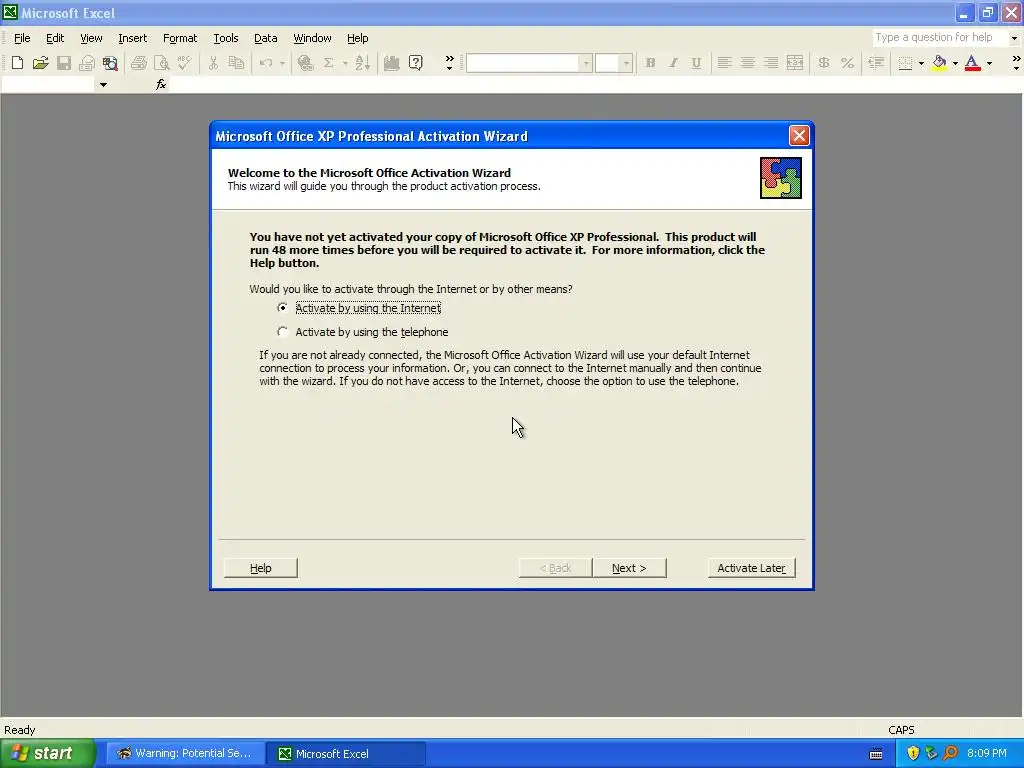
Task: Open the Borders dropdown arrow
Action: 921,63
